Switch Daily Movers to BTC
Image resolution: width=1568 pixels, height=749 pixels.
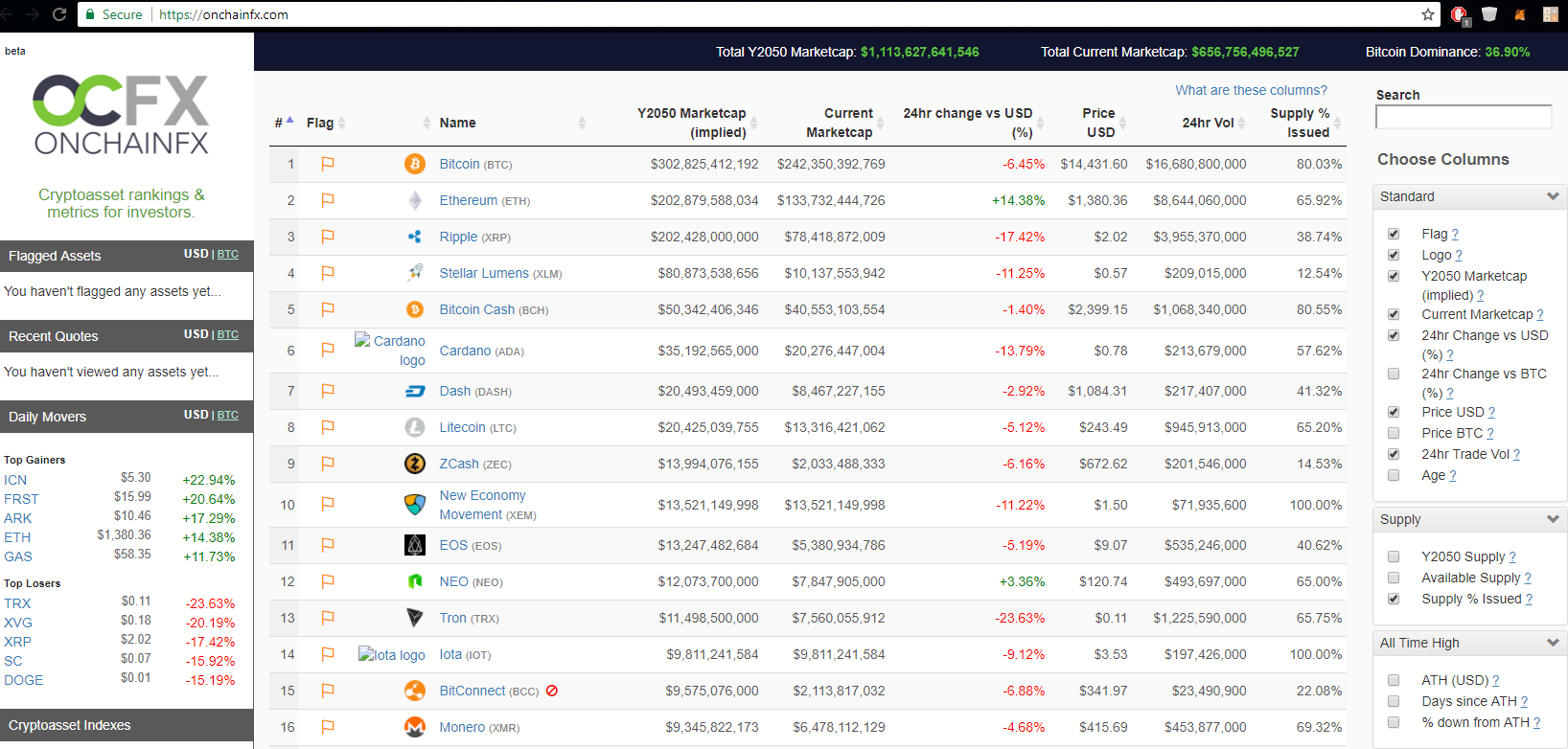tap(228, 415)
